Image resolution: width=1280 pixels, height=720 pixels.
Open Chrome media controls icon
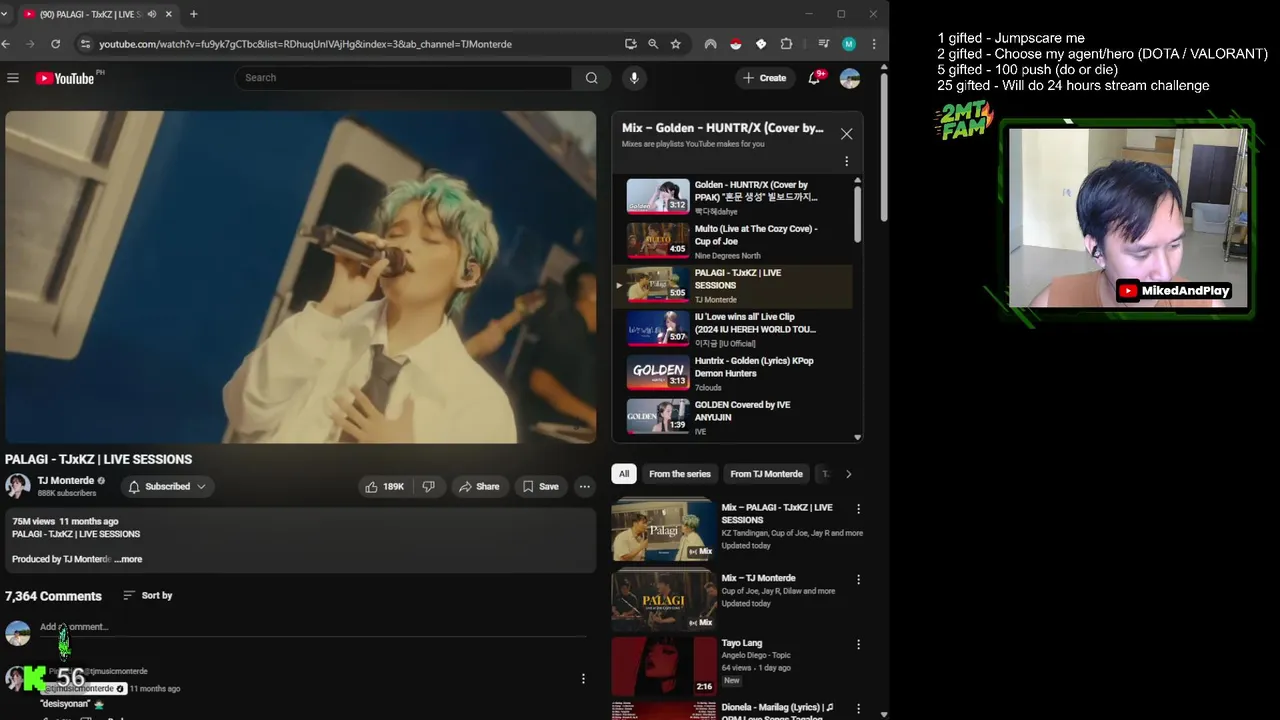pyautogui.click(x=823, y=44)
